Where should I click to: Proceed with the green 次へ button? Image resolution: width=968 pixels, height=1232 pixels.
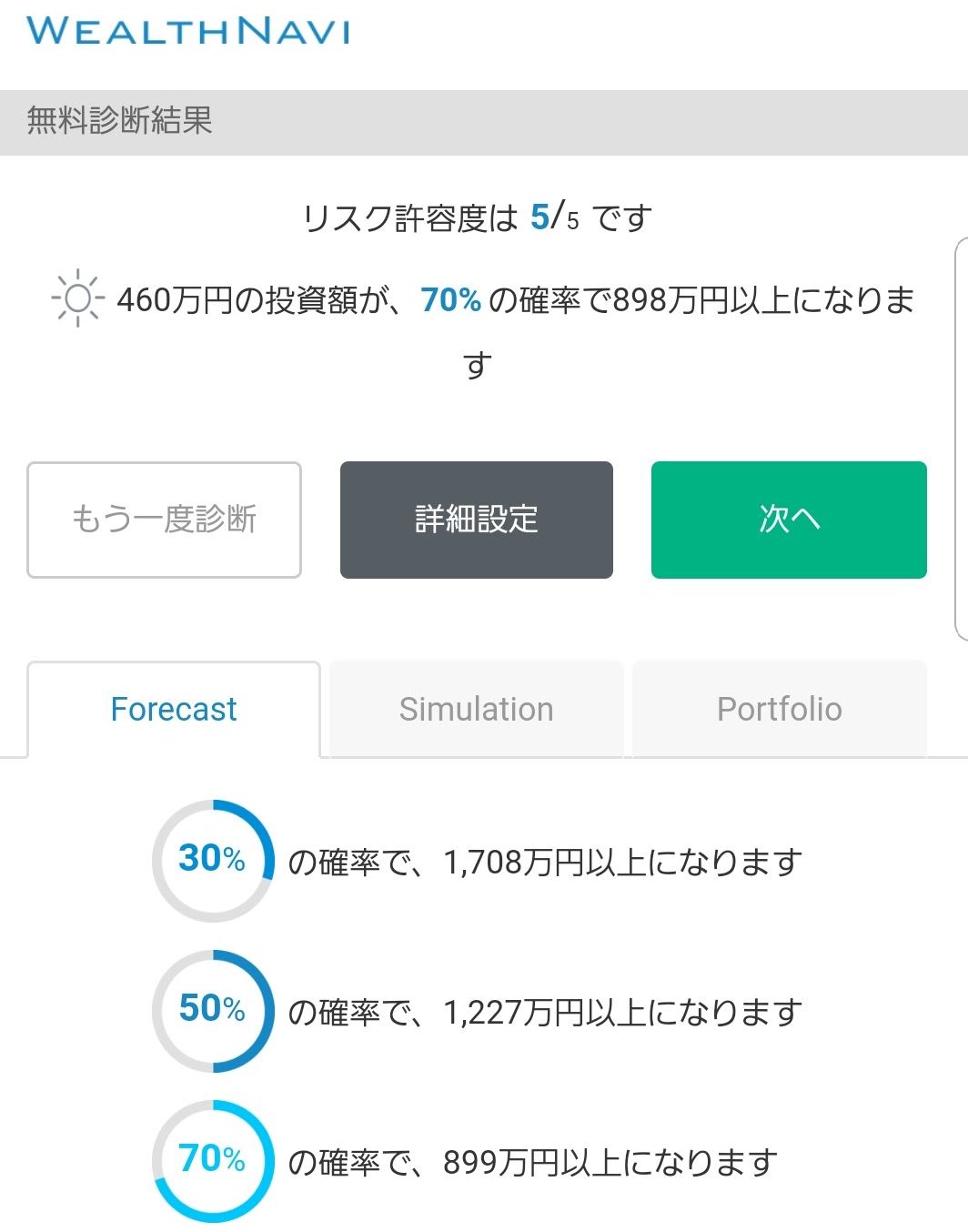[x=789, y=520]
